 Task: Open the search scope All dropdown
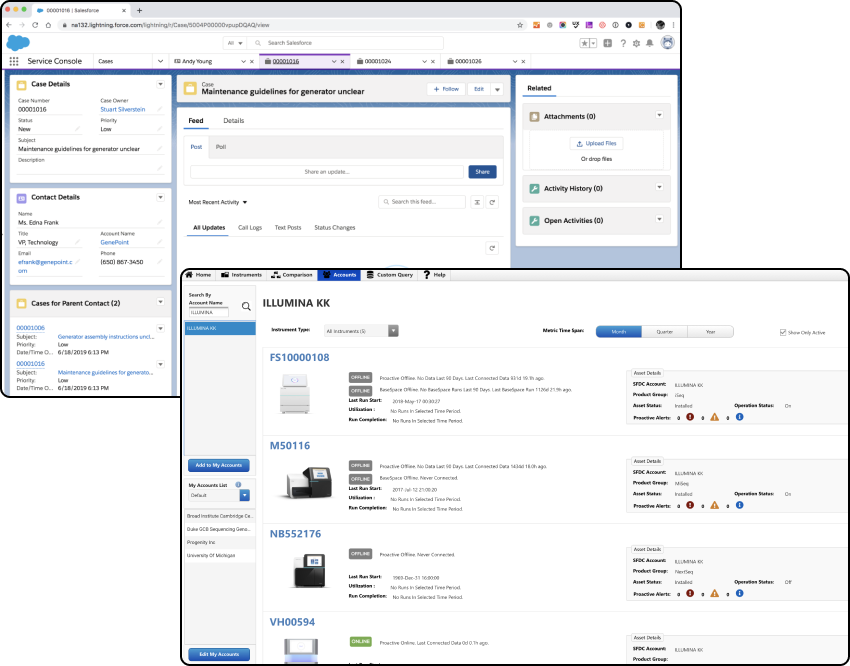tap(235, 43)
